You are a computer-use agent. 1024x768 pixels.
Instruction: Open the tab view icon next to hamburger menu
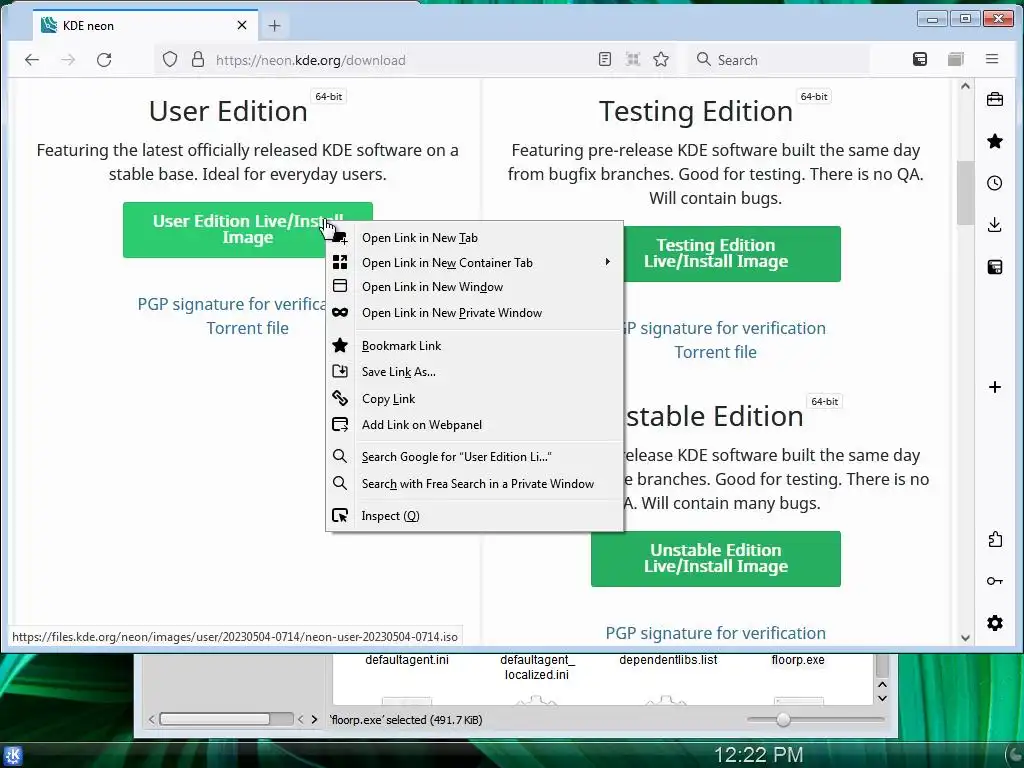(955, 59)
